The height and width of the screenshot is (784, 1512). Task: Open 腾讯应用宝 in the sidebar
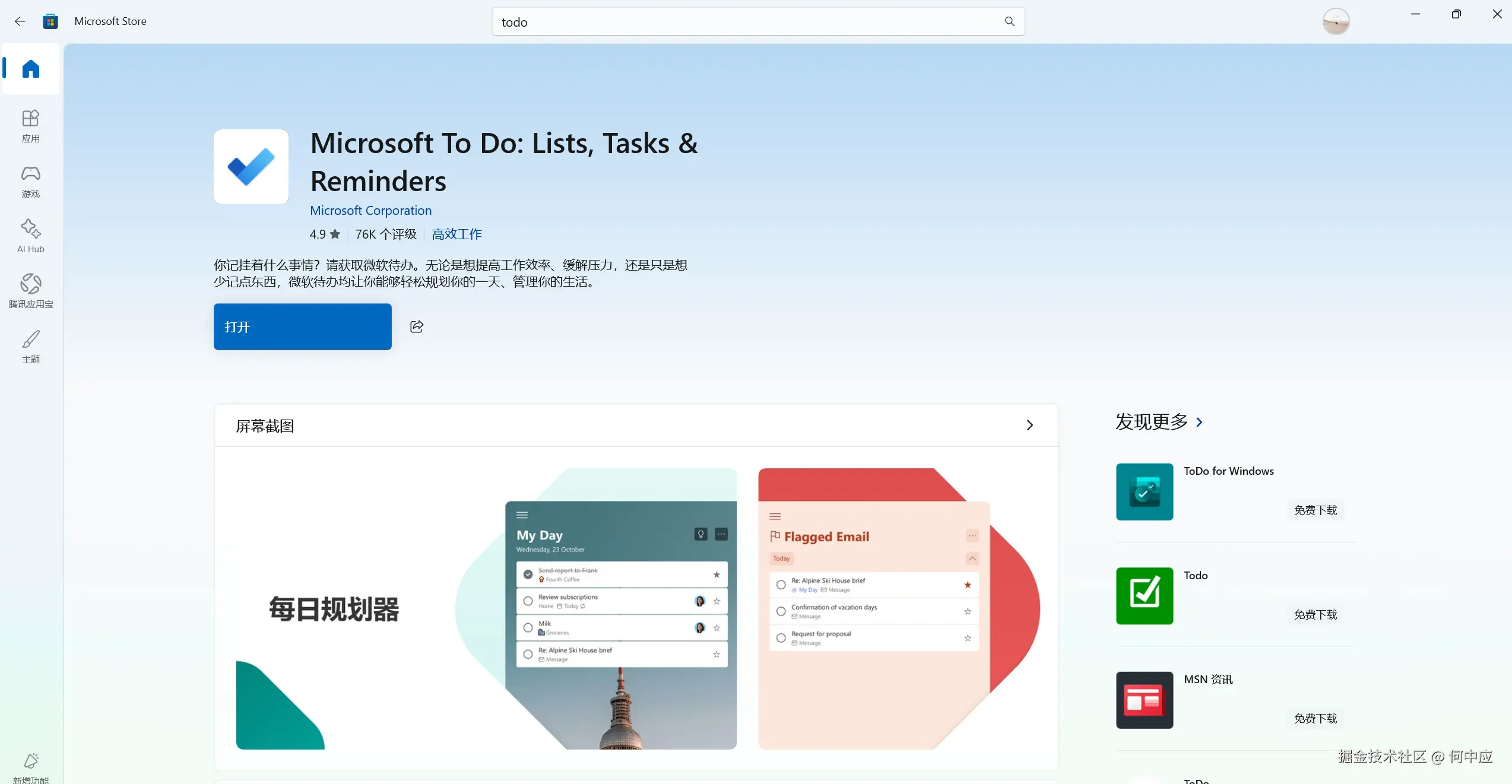point(31,291)
